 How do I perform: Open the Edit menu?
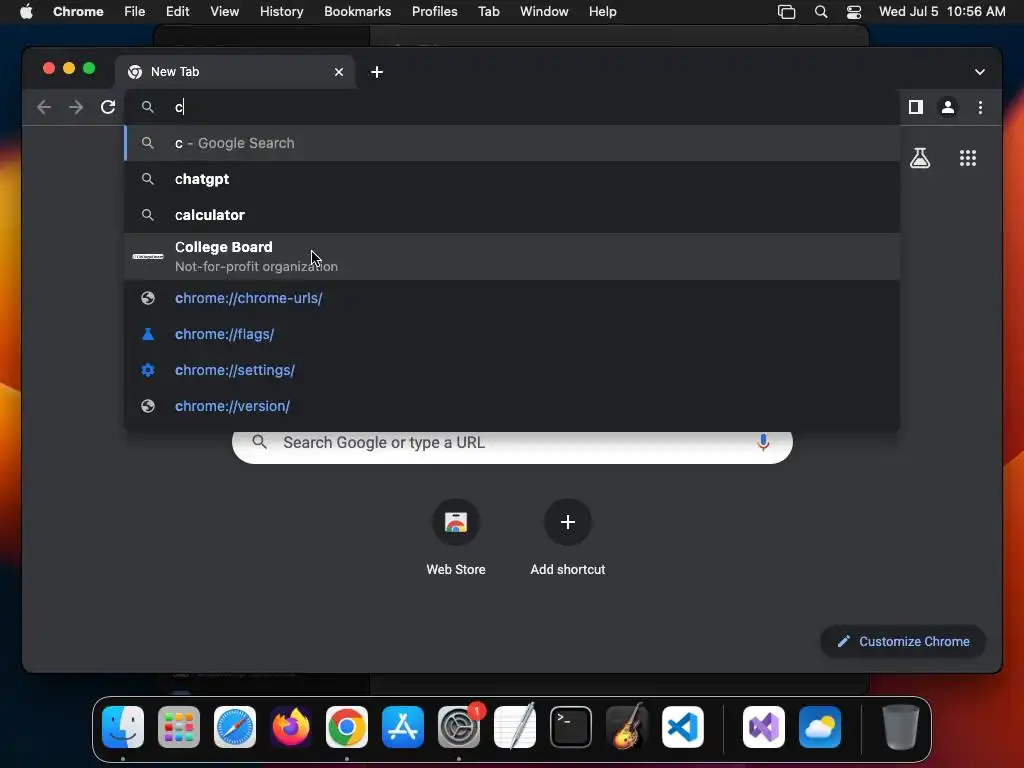pos(177,12)
